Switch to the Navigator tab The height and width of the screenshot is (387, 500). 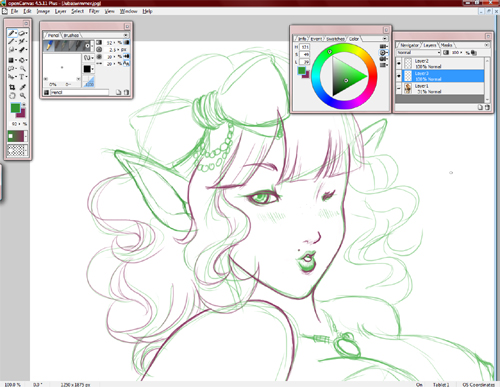[409, 45]
